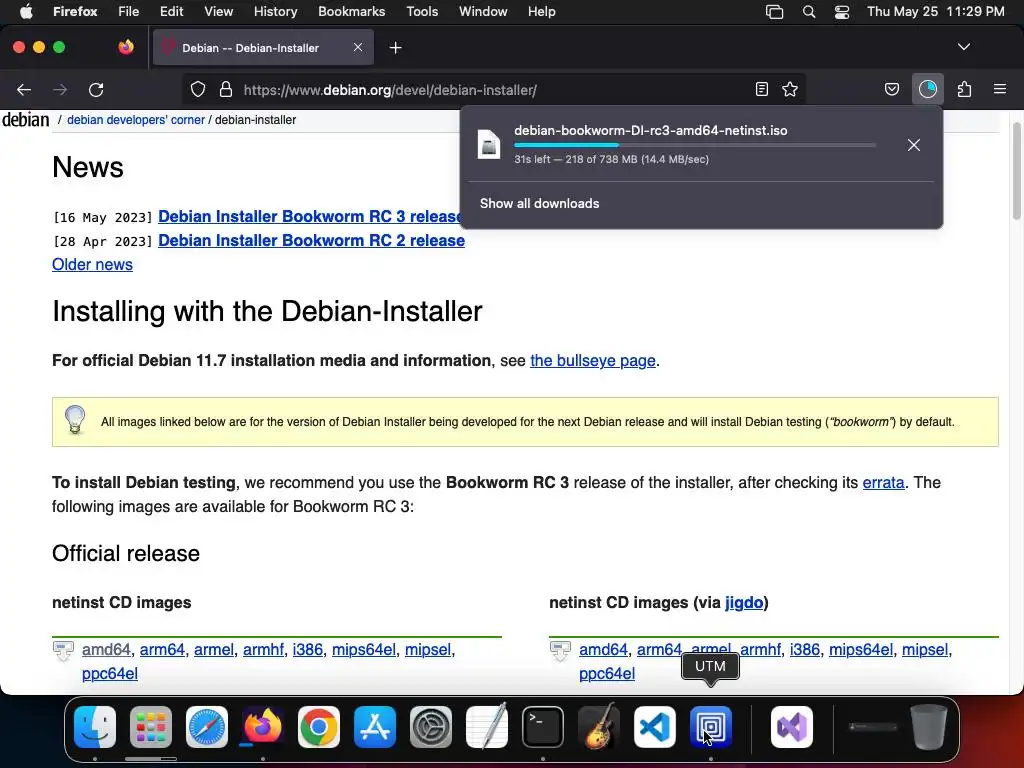Download amd64 netinst CD image
Screen dimensions: 1024x768
[106, 649]
